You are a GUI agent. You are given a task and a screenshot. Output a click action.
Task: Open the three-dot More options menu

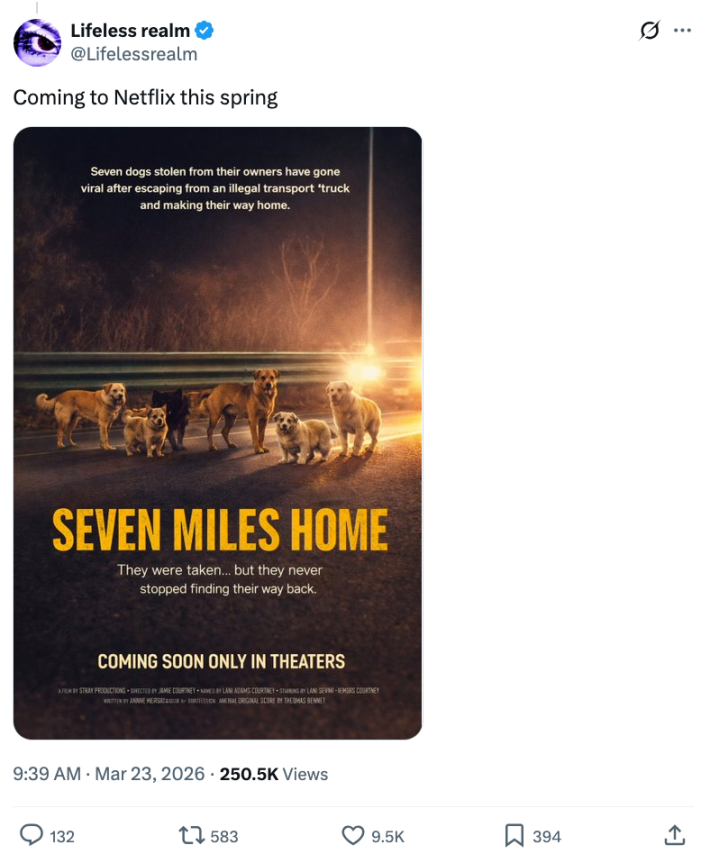tap(682, 31)
